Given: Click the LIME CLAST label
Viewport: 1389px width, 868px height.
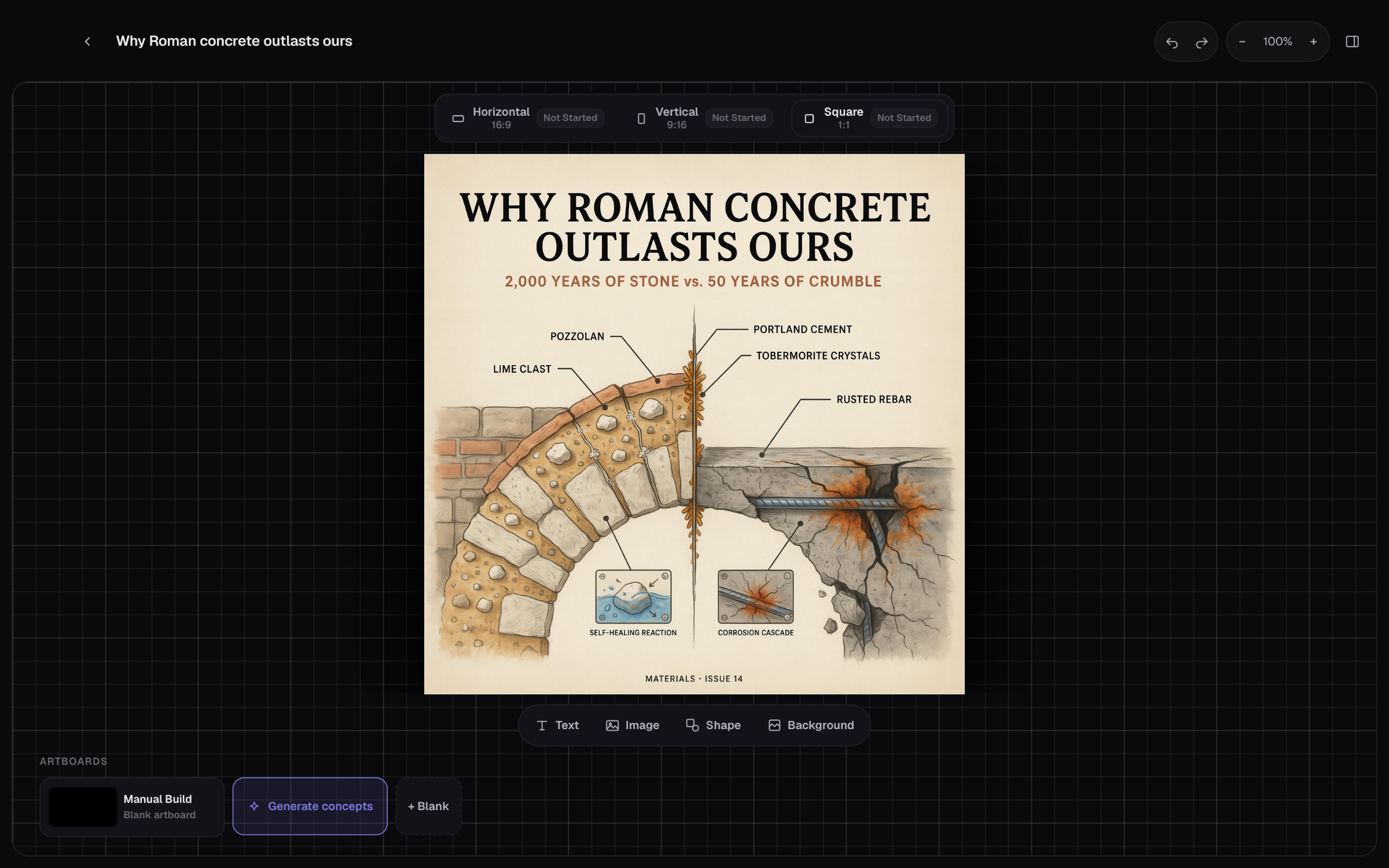Looking at the screenshot, I should pyautogui.click(x=522, y=369).
